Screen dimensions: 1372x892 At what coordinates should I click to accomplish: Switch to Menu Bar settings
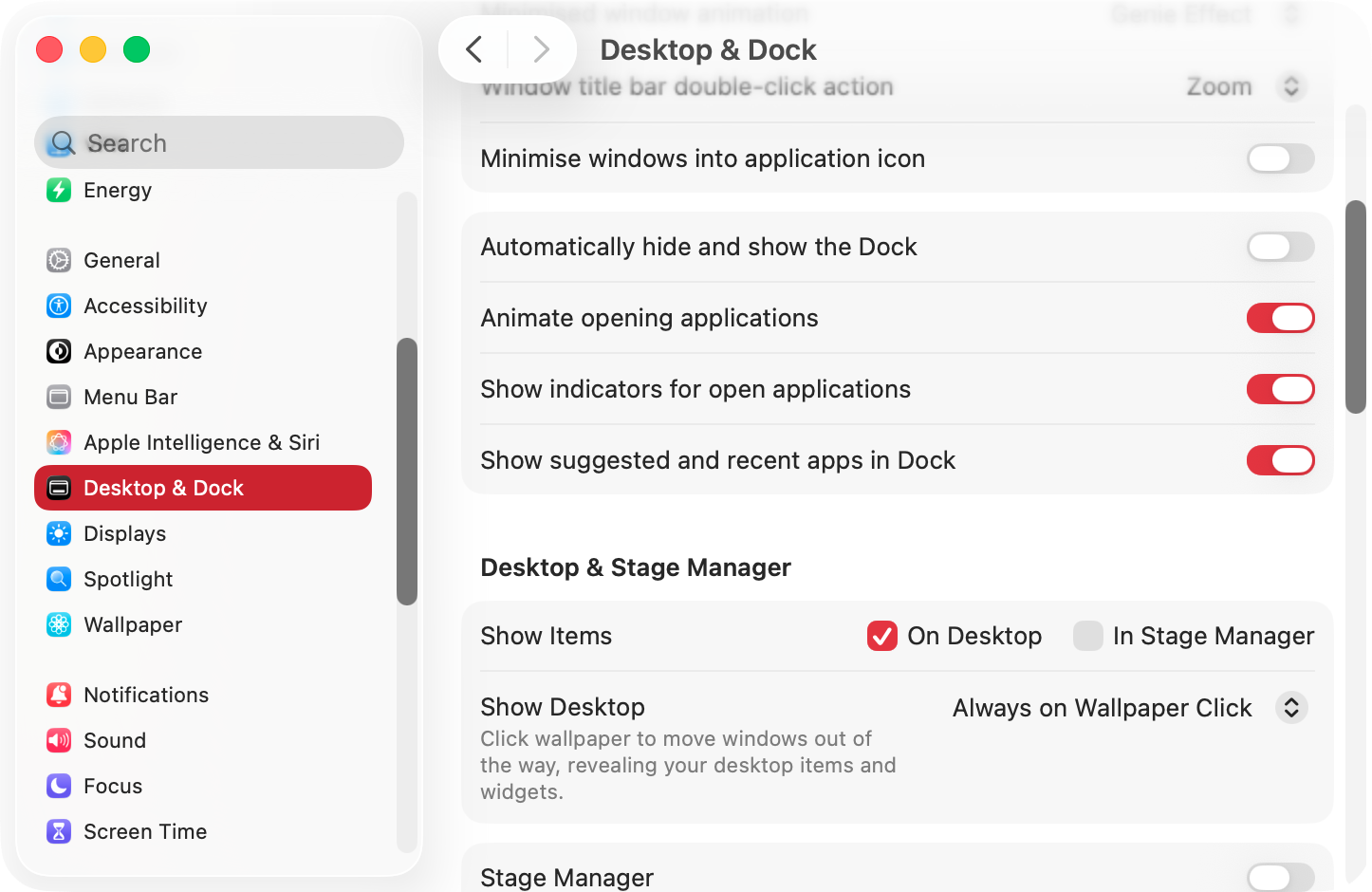click(x=59, y=397)
